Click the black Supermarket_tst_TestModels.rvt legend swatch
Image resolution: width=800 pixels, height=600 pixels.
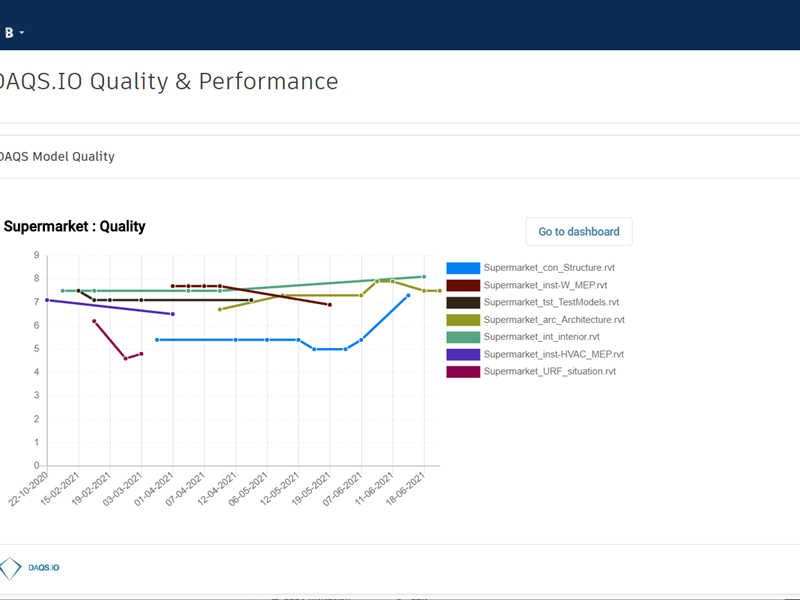point(463,303)
